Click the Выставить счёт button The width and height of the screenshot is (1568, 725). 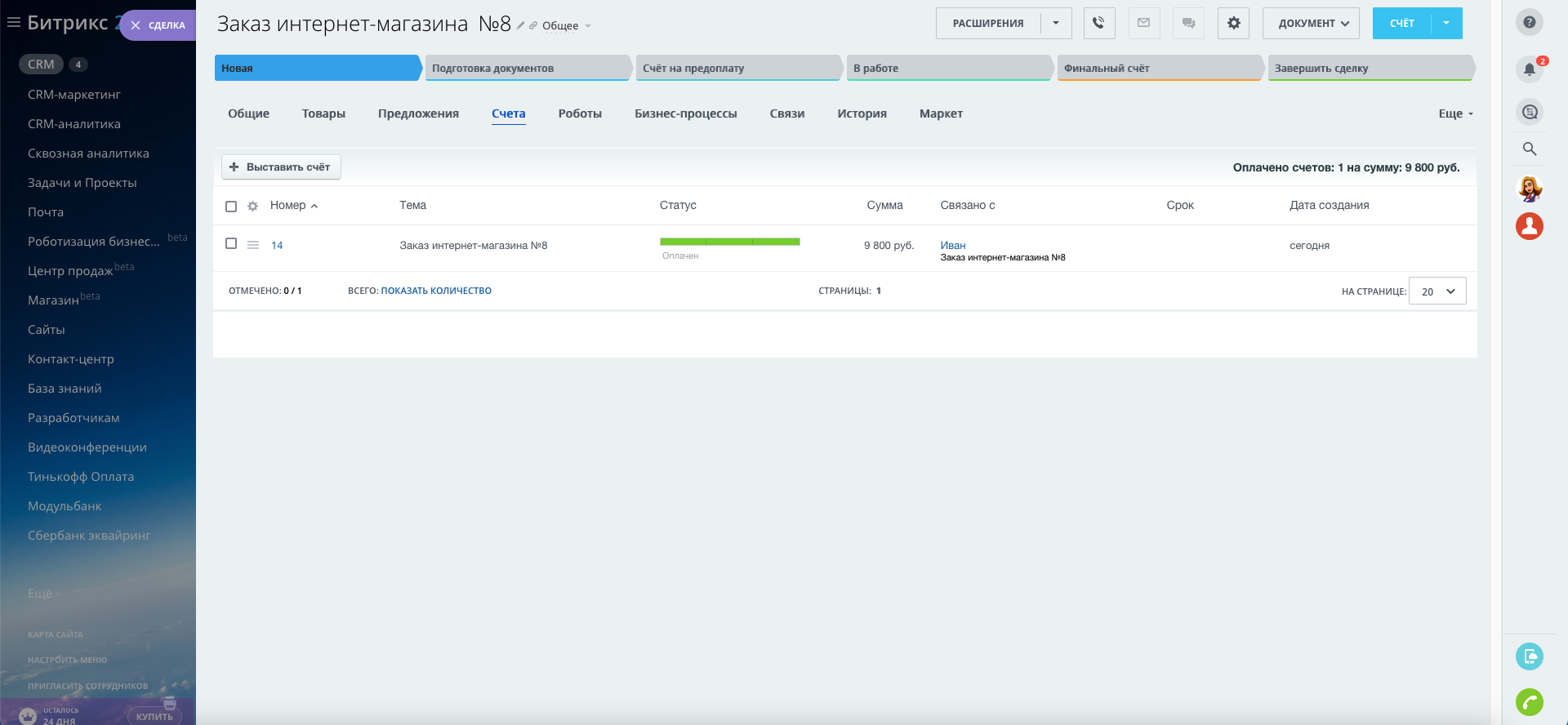tap(281, 167)
